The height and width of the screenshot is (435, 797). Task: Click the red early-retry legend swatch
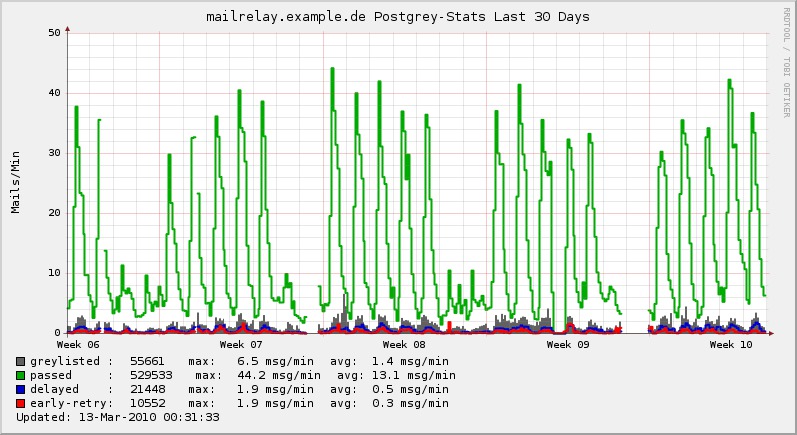tap(20, 403)
